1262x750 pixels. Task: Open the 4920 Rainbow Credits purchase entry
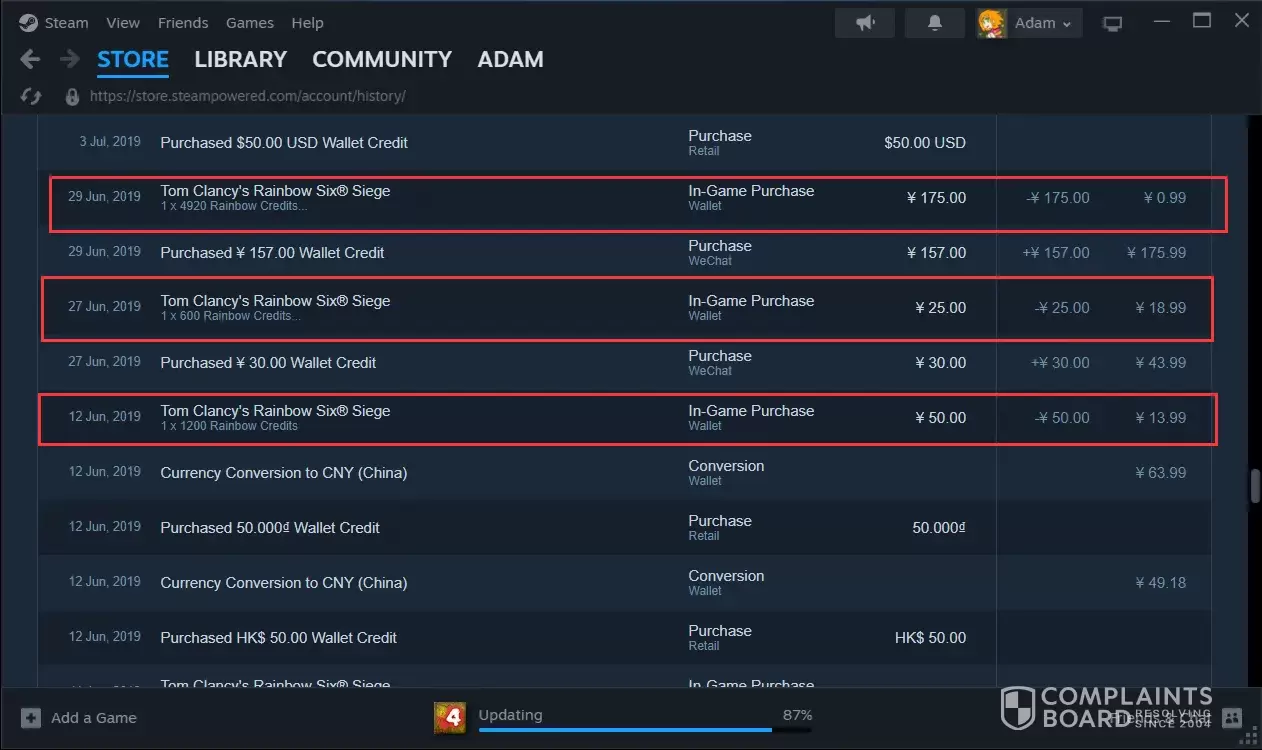275,197
